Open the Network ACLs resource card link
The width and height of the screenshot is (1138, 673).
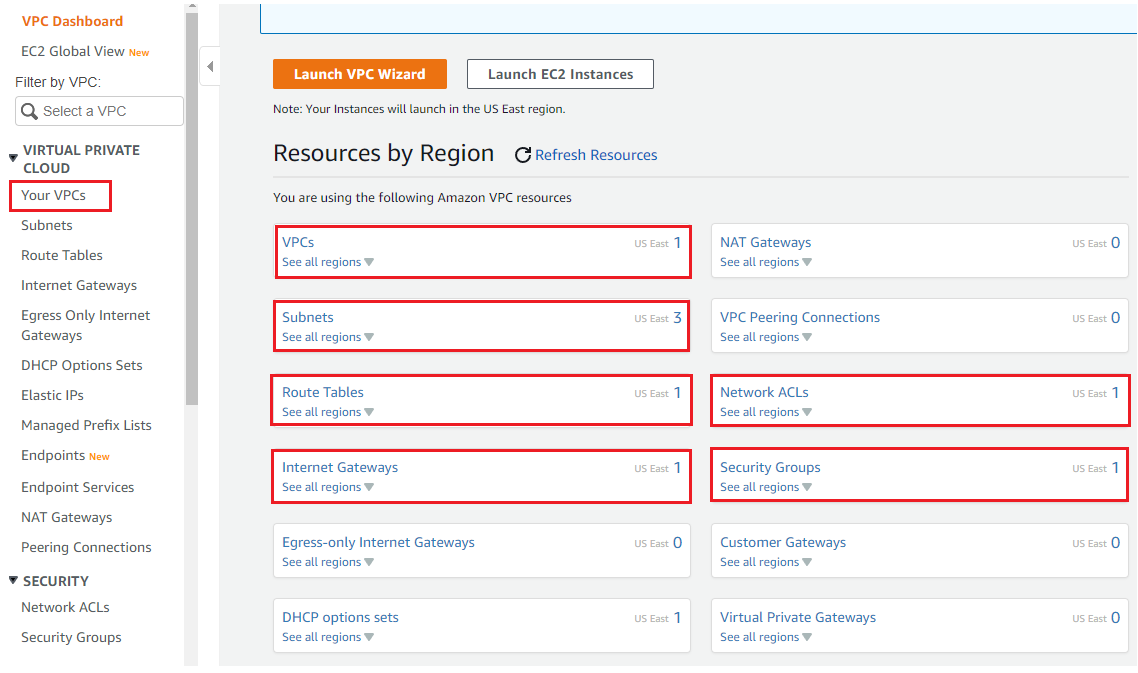click(x=764, y=392)
